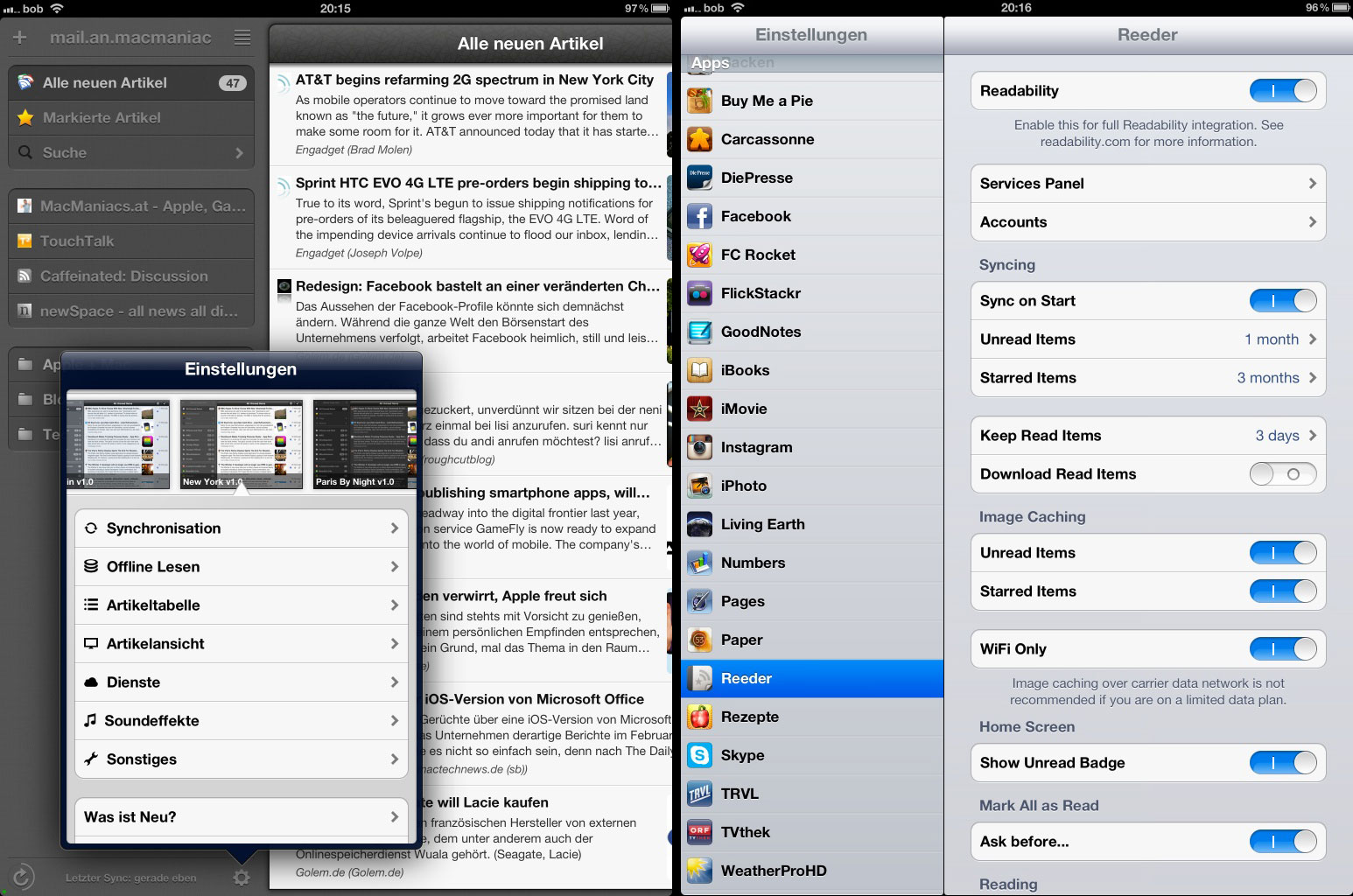
Task: Toggle Image Caching Unread Items switch
Action: click(1283, 553)
